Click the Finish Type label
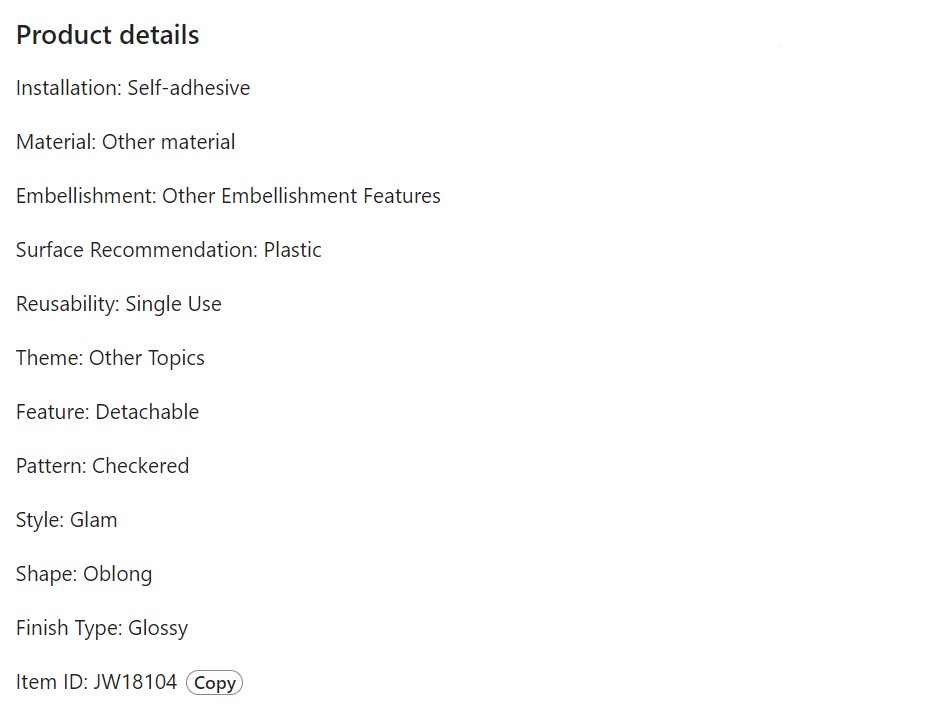942x709 pixels. click(x=68, y=628)
